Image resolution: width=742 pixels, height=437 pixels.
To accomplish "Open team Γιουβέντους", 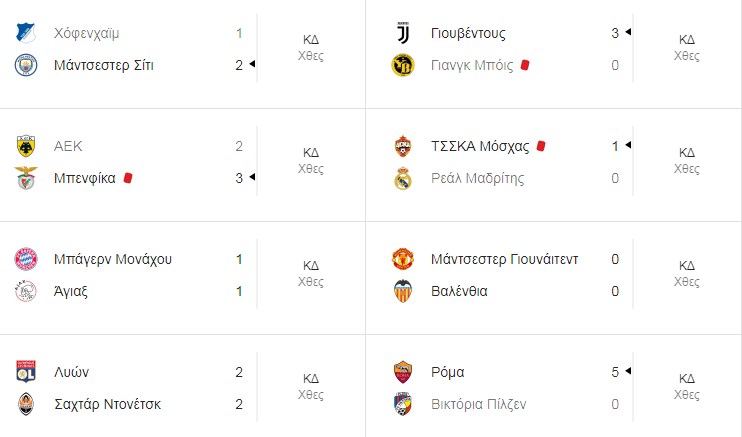I will pyautogui.click(x=468, y=34).
